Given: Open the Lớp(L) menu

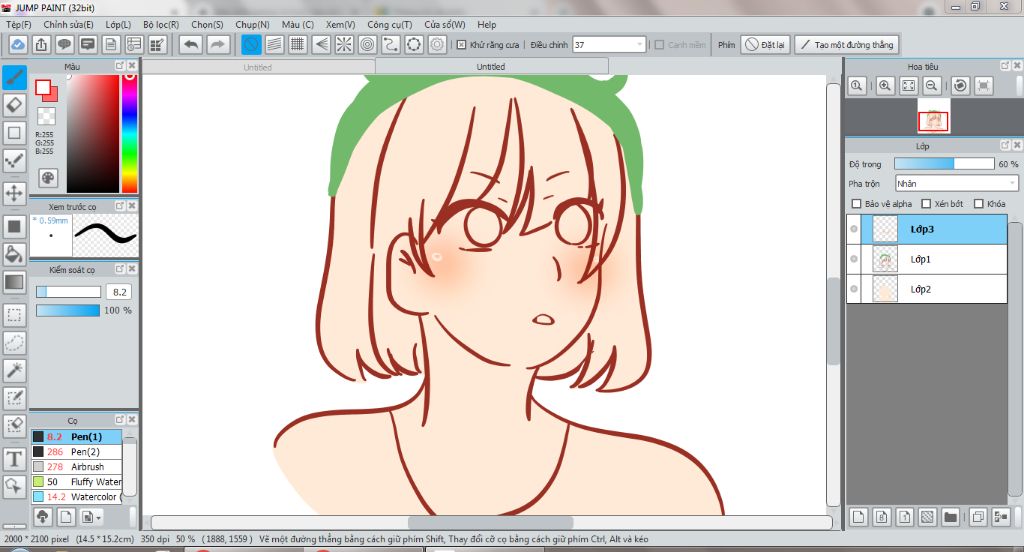Looking at the screenshot, I should click(x=118, y=24).
